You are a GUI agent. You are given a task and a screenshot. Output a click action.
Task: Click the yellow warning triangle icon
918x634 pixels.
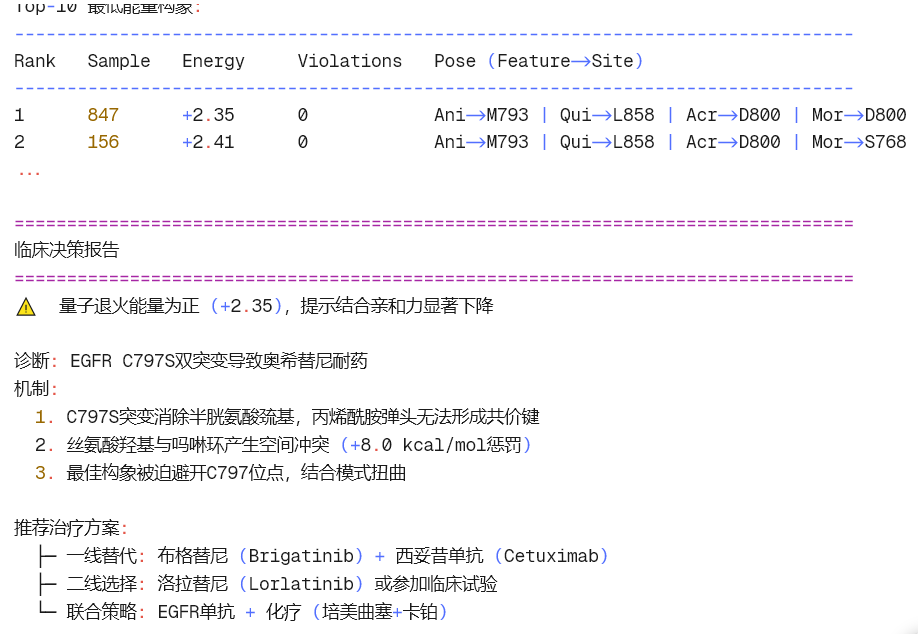26,307
